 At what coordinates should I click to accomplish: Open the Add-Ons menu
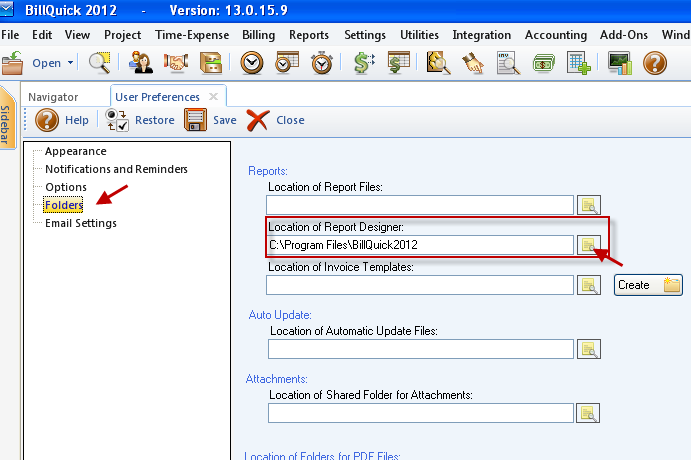(624, 35)
